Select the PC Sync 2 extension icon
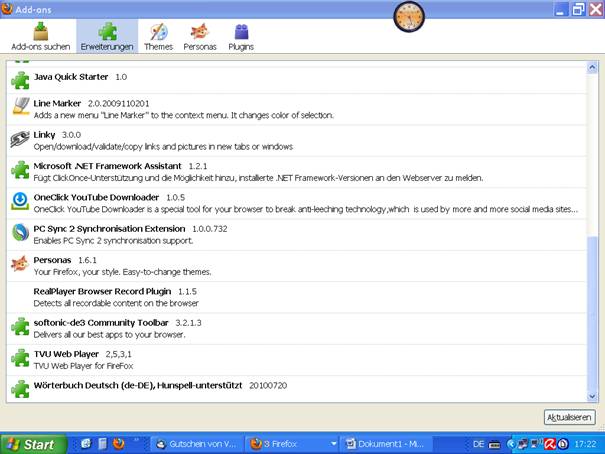This screenshot has width=605, height=454. pyautogui.click(x=20, y=233)
